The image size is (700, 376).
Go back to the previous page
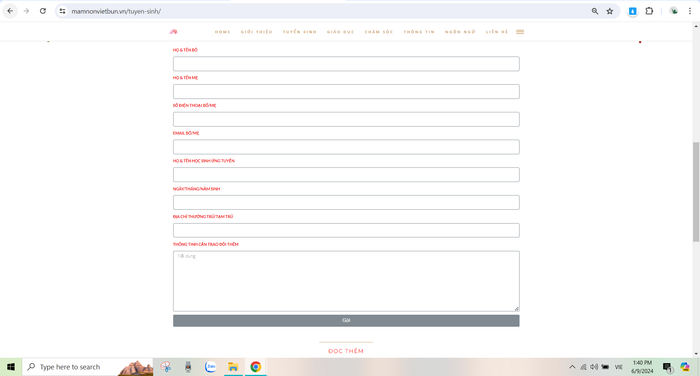(10, 11)
